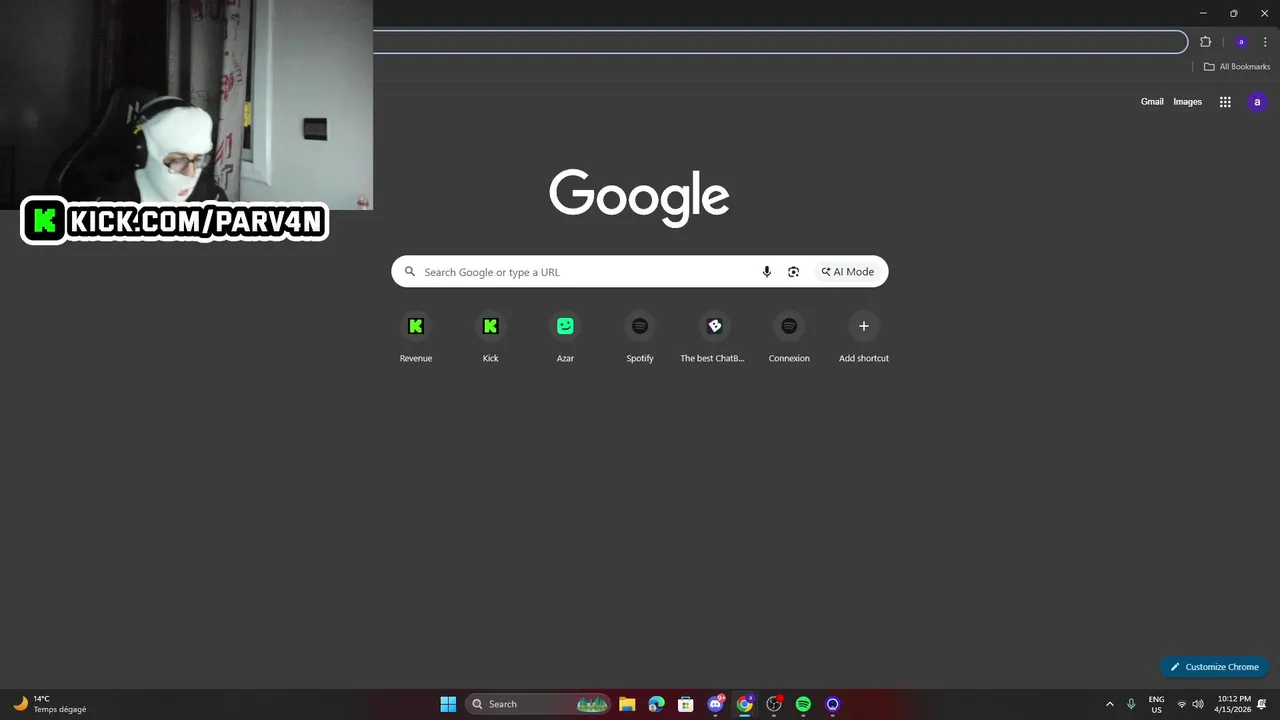Image resolution: width=1280 pixels, height=720 pixels.
Task: Open the Google account avatar on the page
Action: pyautogui.click(x=1257, y=102)
